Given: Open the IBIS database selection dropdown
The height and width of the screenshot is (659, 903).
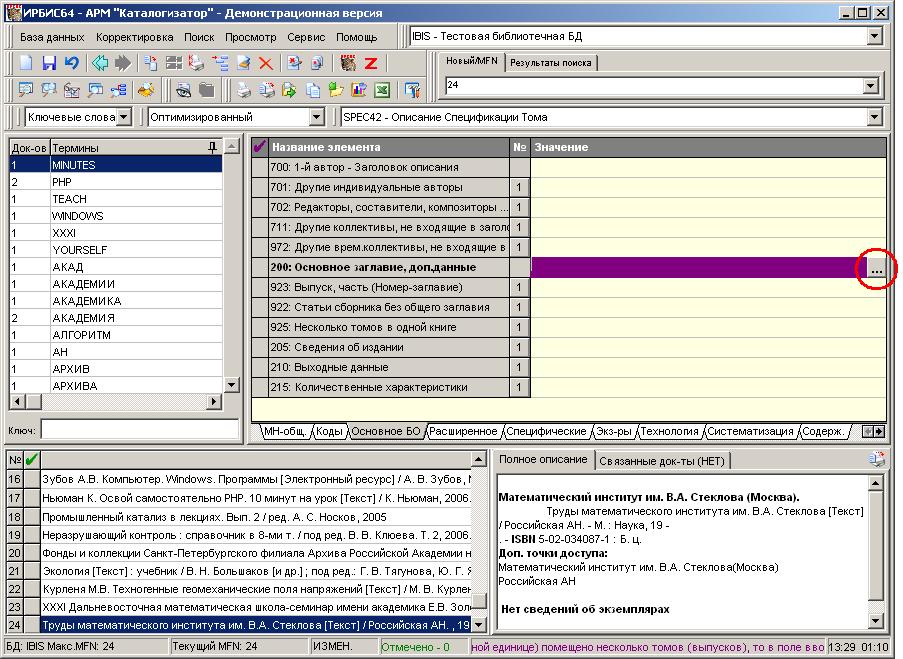Looking at the screenshot, I should pyautogui.click(x=875, y=37).
